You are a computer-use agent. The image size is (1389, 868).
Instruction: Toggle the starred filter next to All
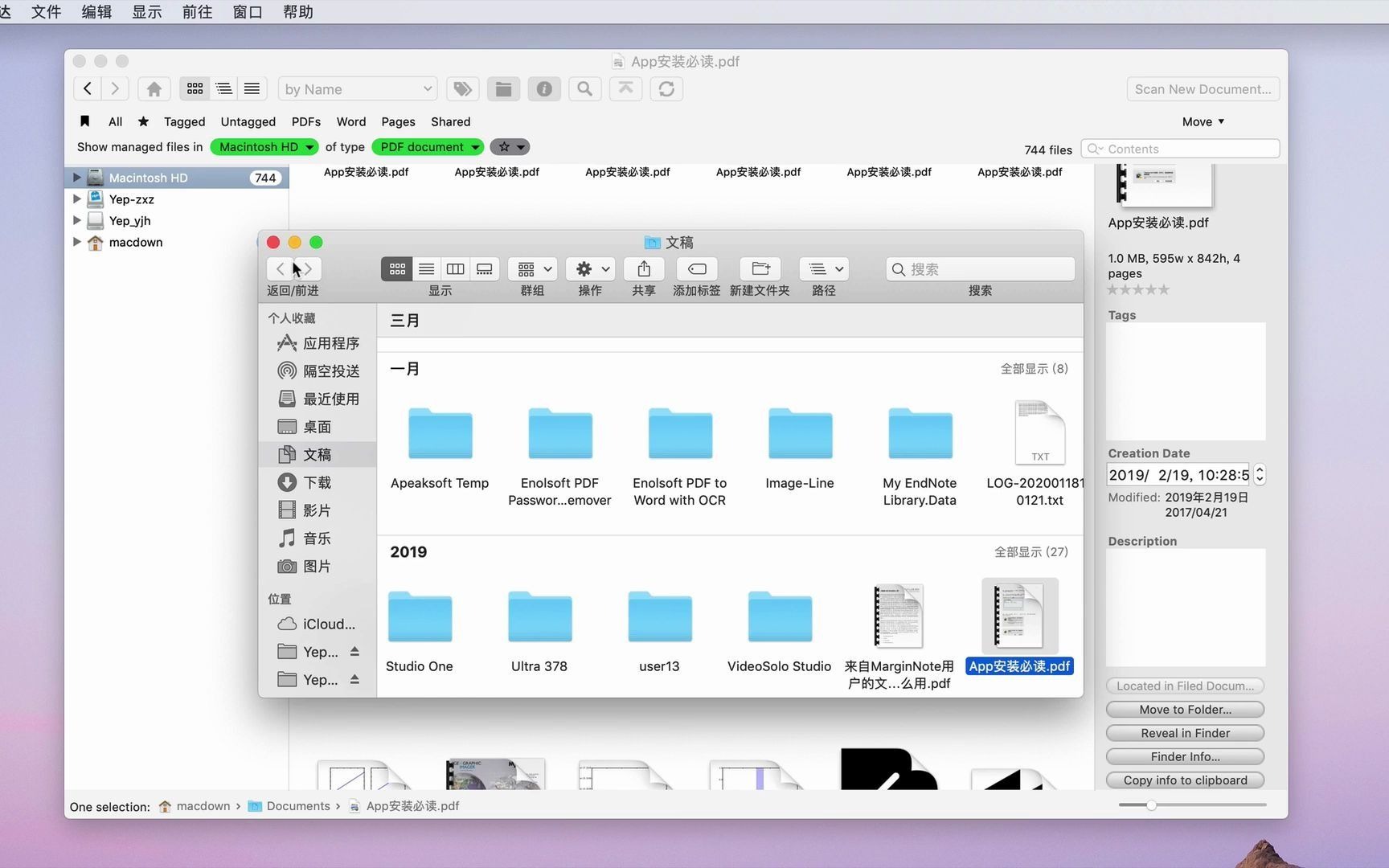coord(143,121)
